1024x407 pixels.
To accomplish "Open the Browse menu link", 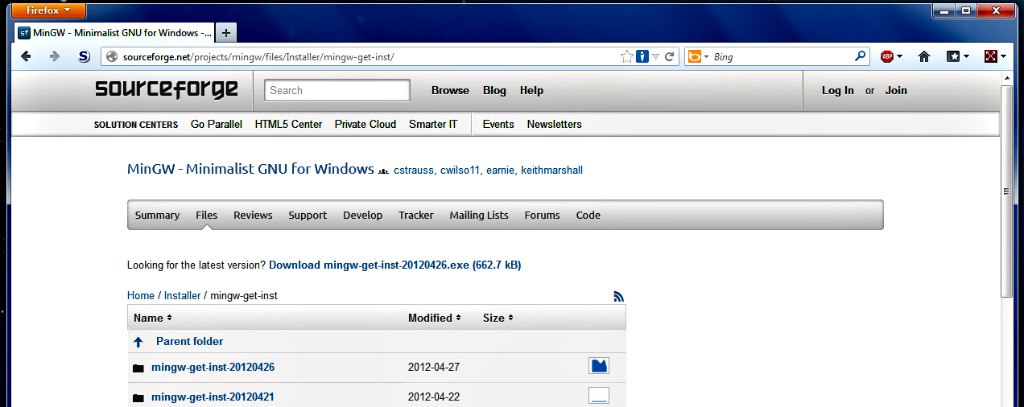I will [450, 90].
